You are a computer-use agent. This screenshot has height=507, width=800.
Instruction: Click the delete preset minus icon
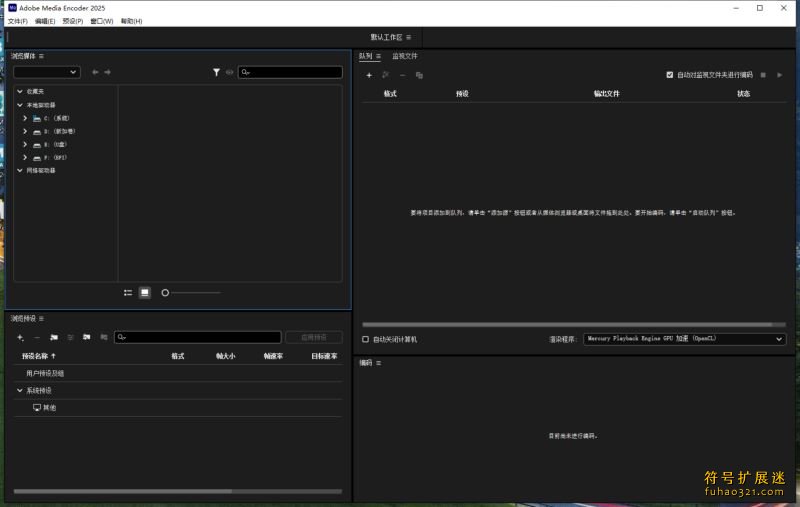click(x=37, y=337)
